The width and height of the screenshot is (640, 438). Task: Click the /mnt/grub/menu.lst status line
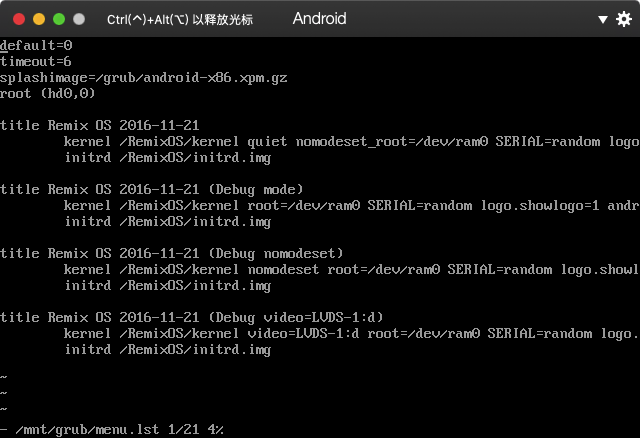pos(112,429)
